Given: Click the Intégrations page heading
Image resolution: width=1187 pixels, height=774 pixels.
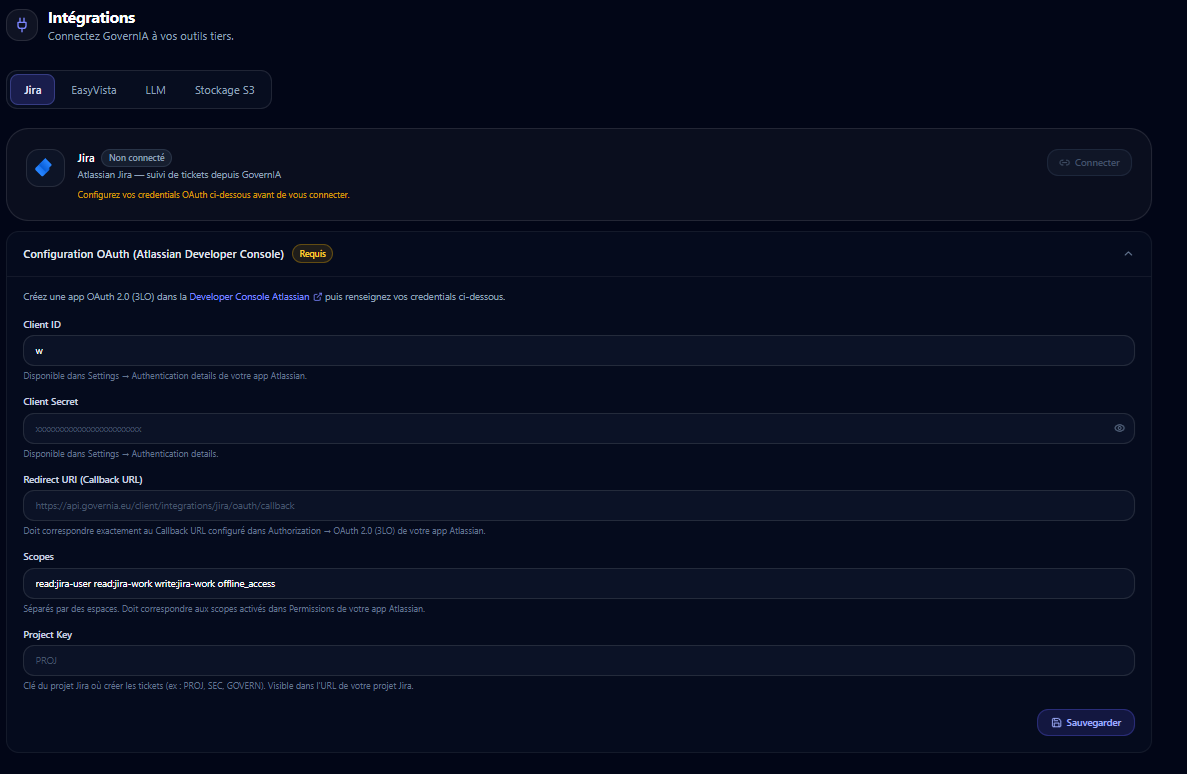Looking at the screenshot, I should point(92,17).
